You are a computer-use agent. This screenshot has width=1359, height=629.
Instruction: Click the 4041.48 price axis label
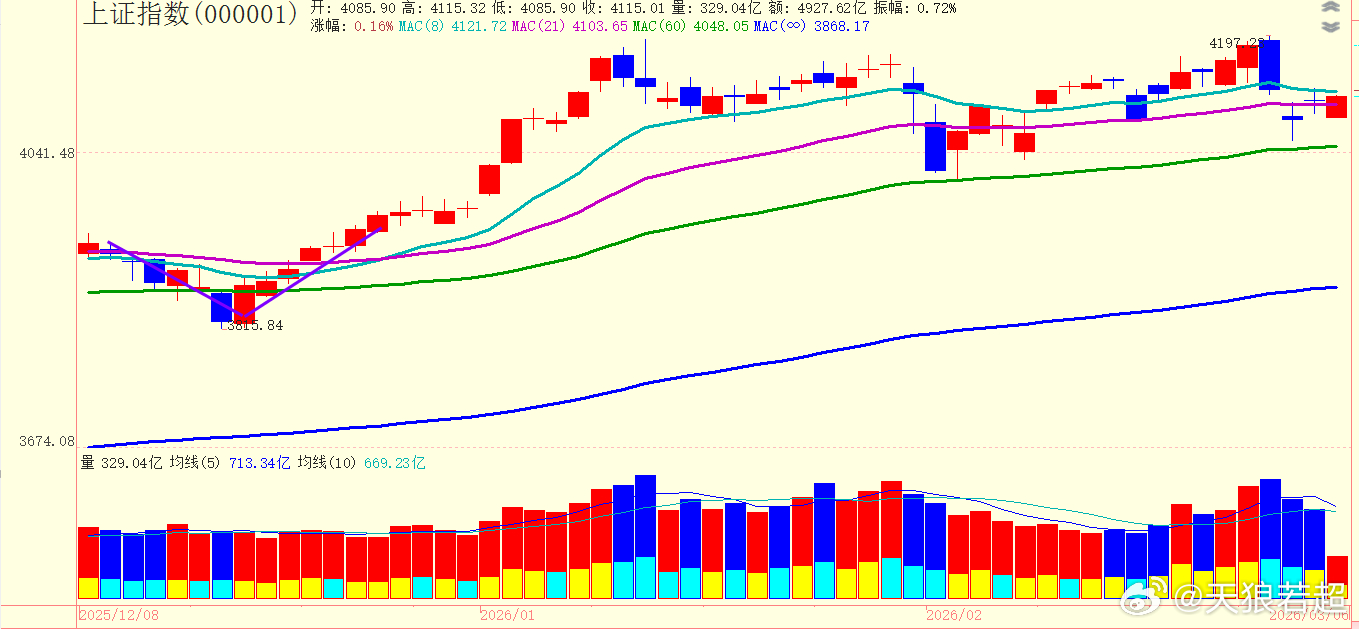[x=47, y=152]
